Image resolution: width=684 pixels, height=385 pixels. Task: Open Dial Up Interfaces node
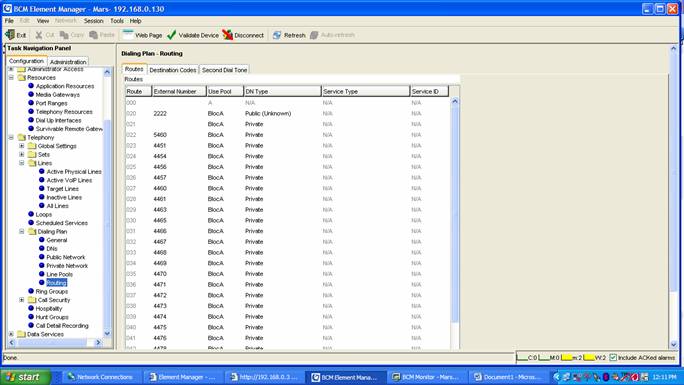(58, 120)
